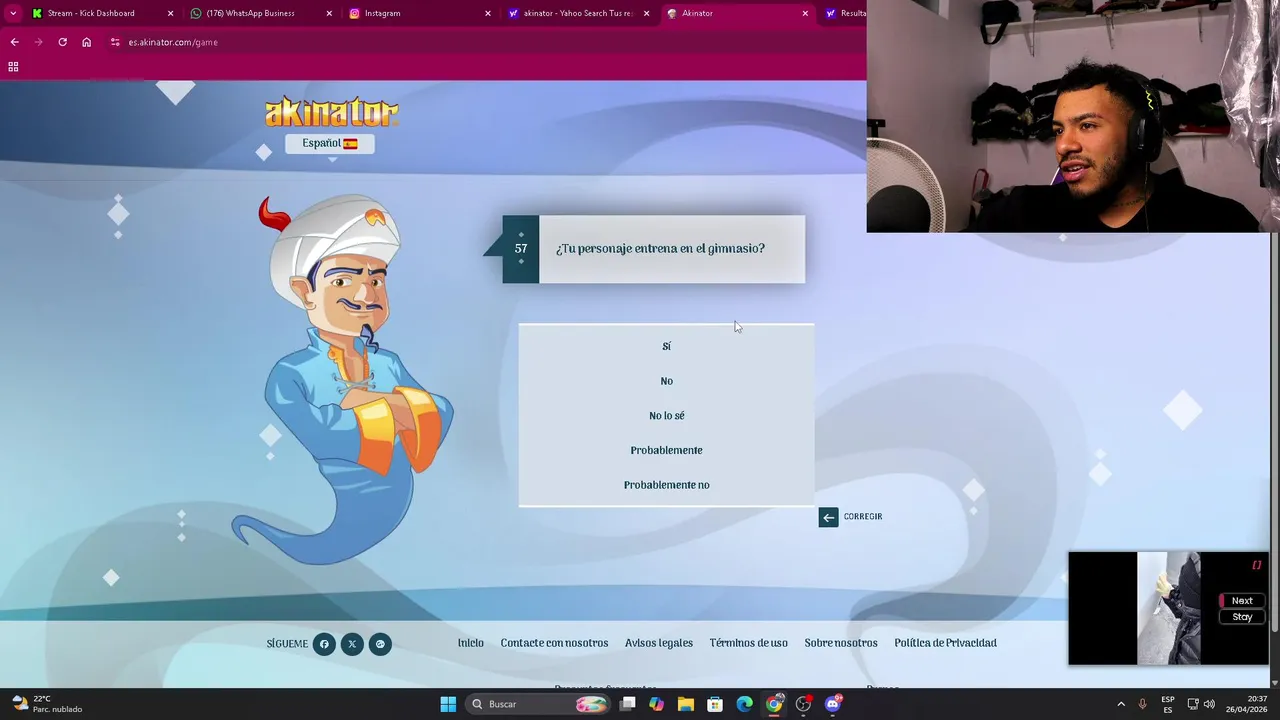The width and height of the screenshot is (1280, 720).
Task: Choose 'Probablemente no' as the answer
Action: (x=666, y=485)
